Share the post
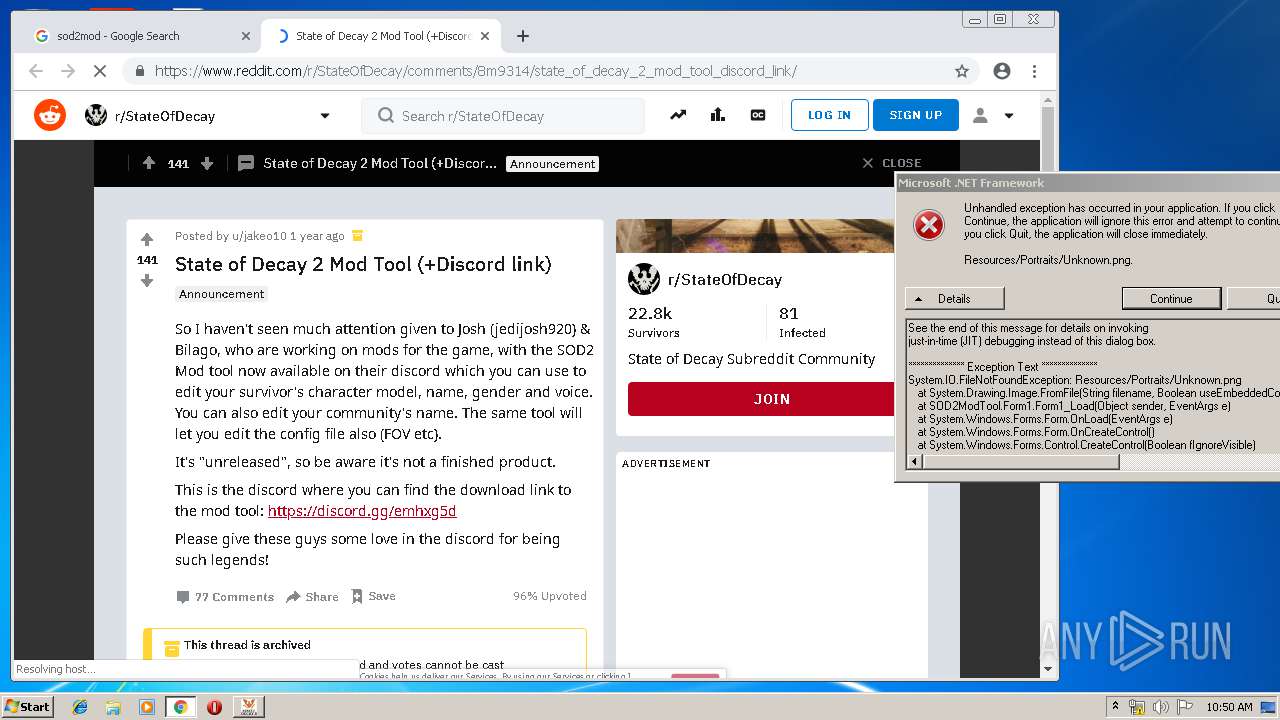The image size is (1280, 720). (x=312, y=597)
